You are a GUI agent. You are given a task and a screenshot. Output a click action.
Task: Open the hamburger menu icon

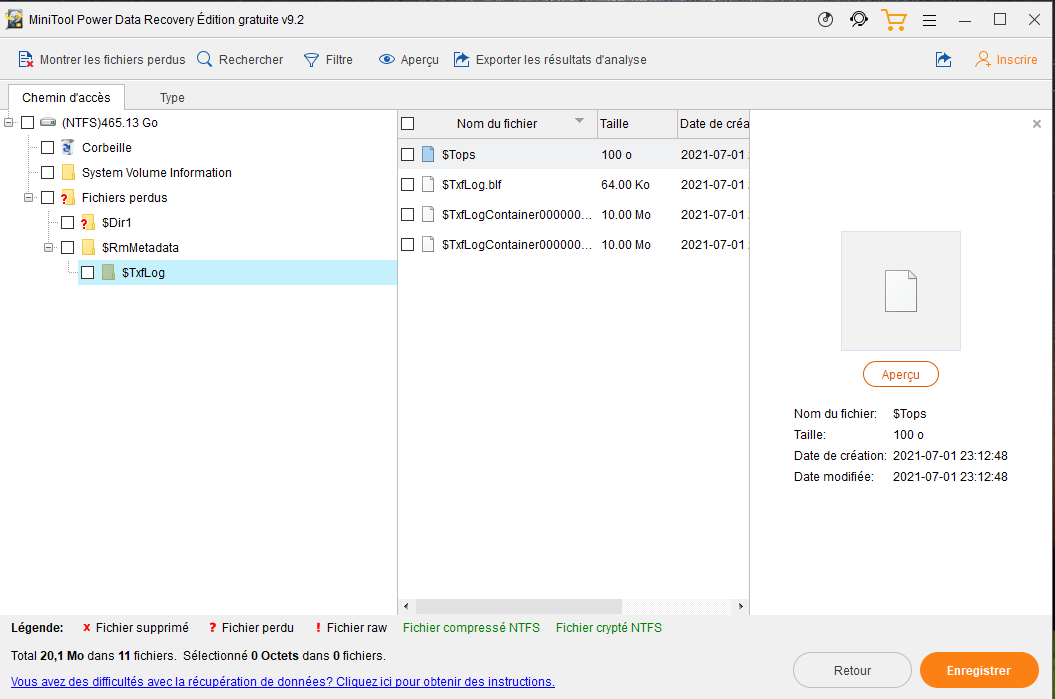coord(929,20)
